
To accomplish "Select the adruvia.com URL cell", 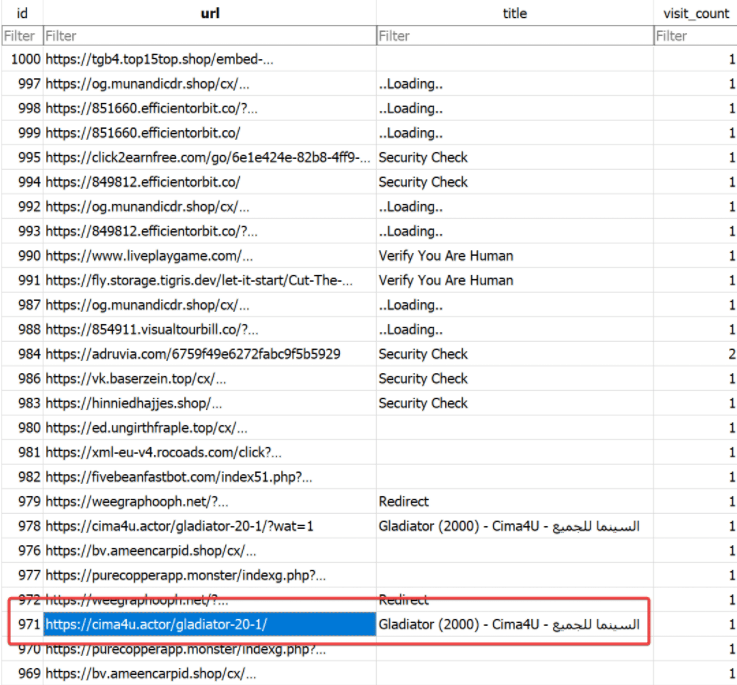I will (210, 354).
